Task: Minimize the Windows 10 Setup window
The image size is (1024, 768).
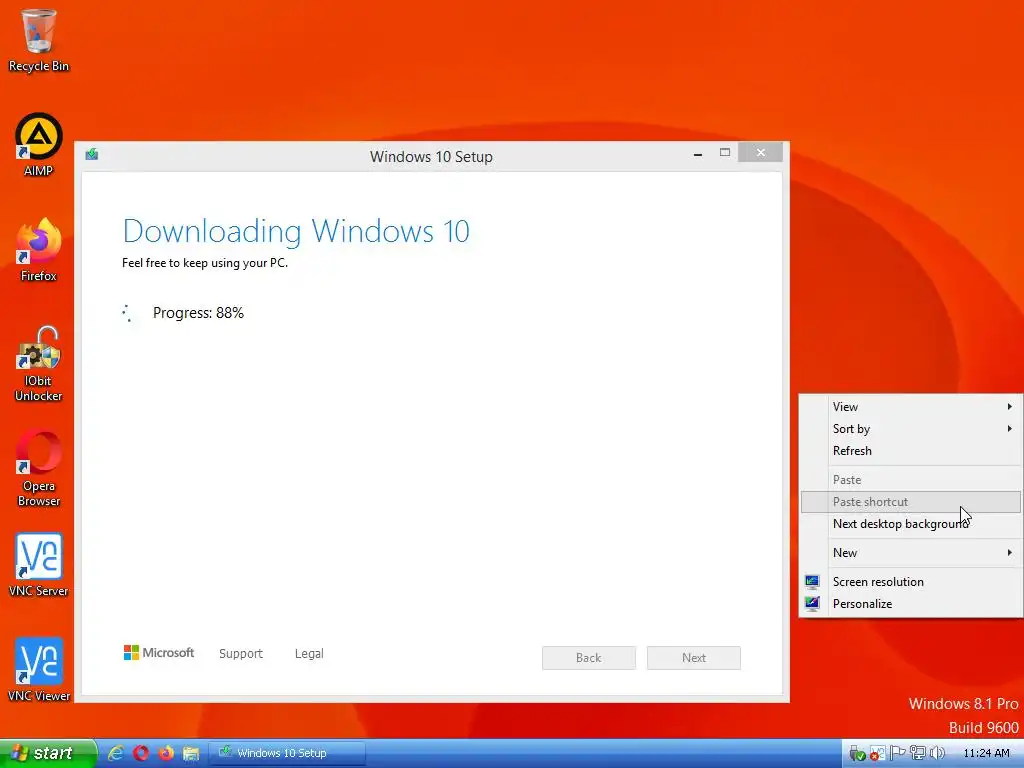Action: tap(698, 153)
